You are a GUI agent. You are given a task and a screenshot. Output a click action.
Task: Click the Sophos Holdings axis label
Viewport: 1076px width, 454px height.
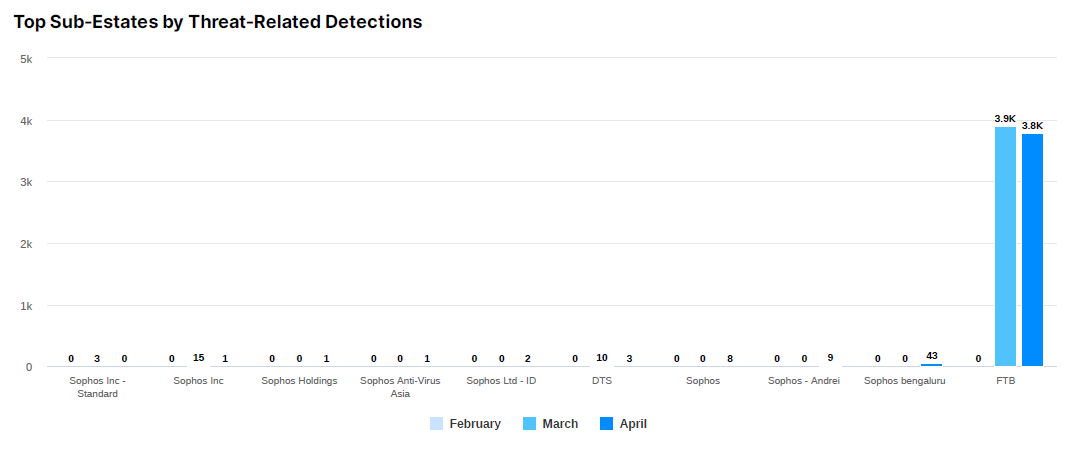coord(299,381)
